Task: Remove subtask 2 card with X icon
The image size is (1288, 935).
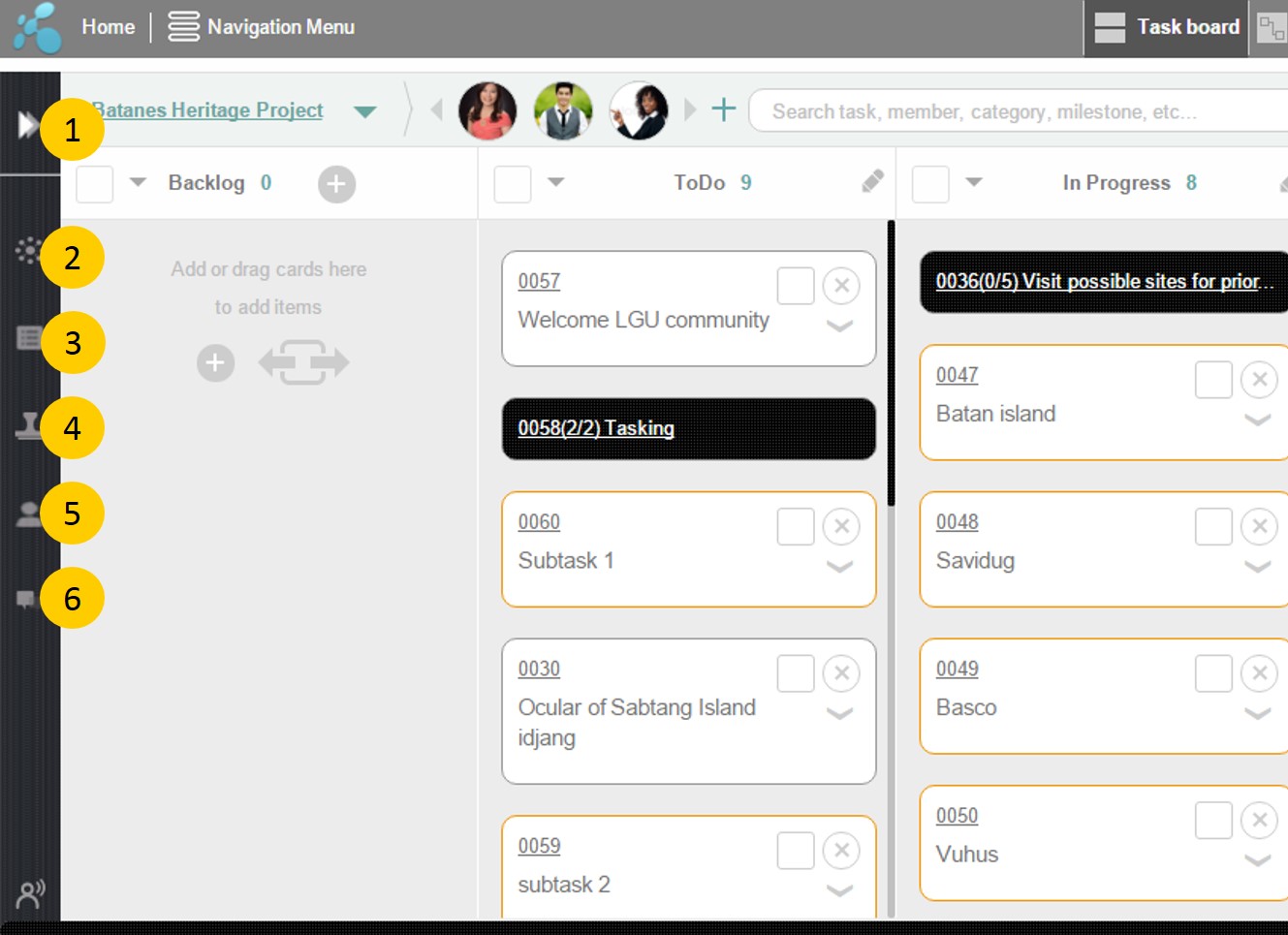Action: pyautogui.click(x=841, y=851)
